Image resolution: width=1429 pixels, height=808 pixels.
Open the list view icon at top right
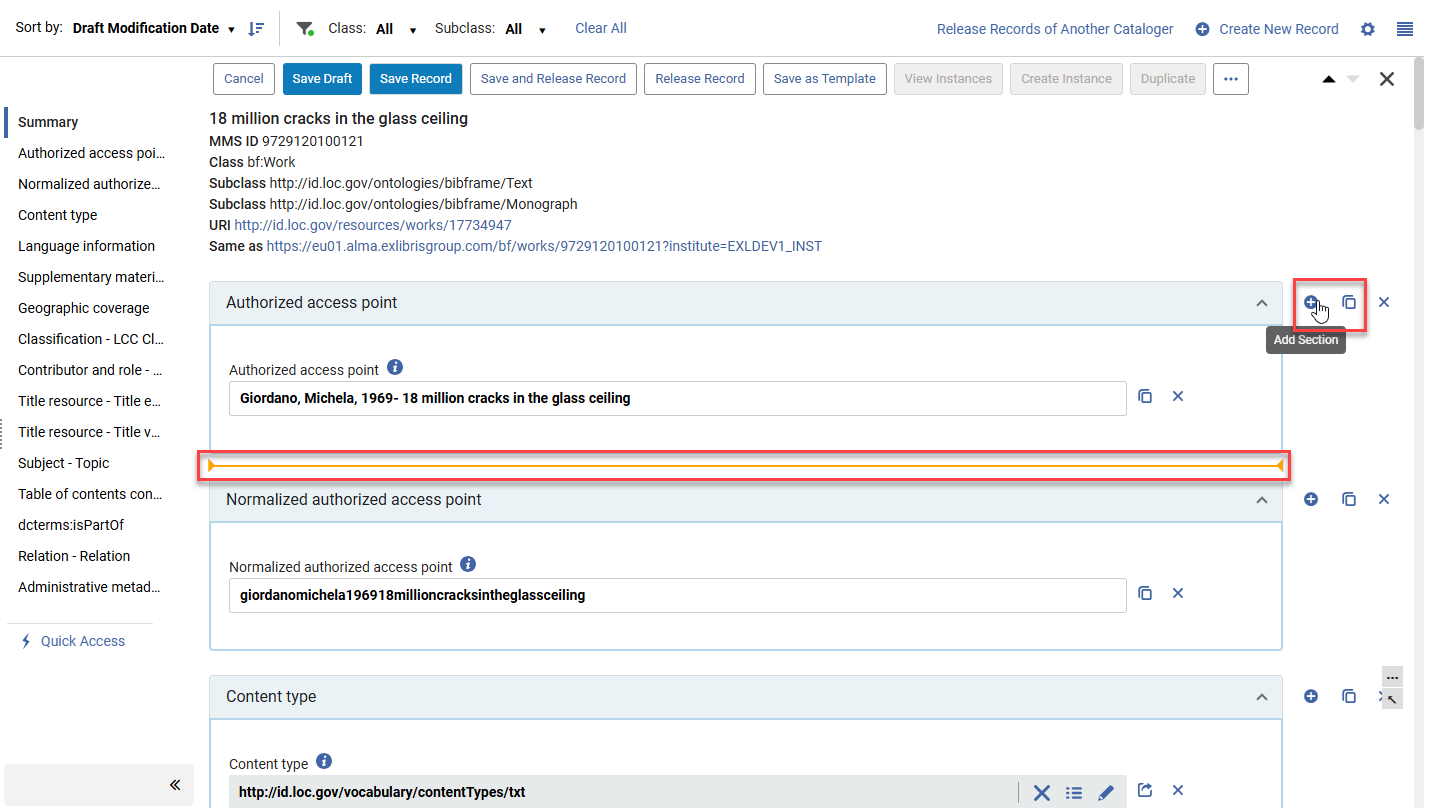[x=1404, y=29]
